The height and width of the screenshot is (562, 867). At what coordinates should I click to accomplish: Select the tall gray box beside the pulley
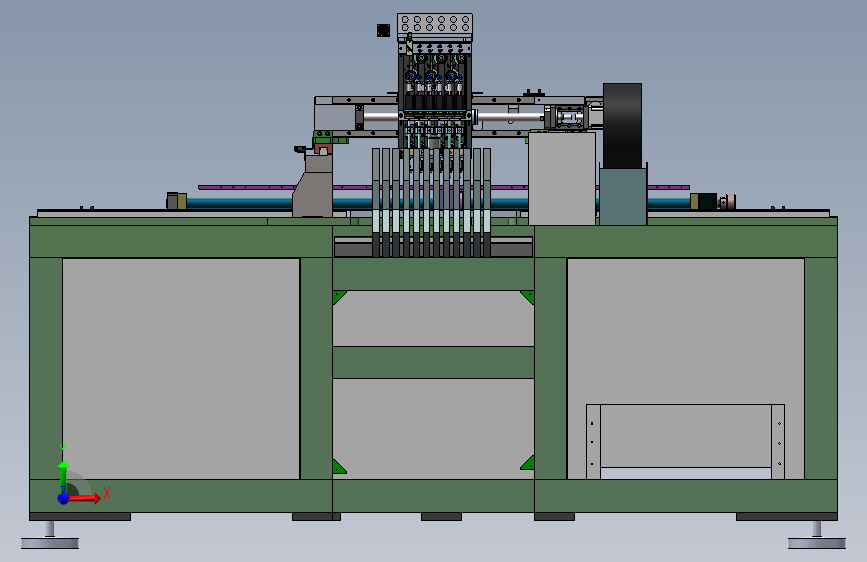(562, 178)
